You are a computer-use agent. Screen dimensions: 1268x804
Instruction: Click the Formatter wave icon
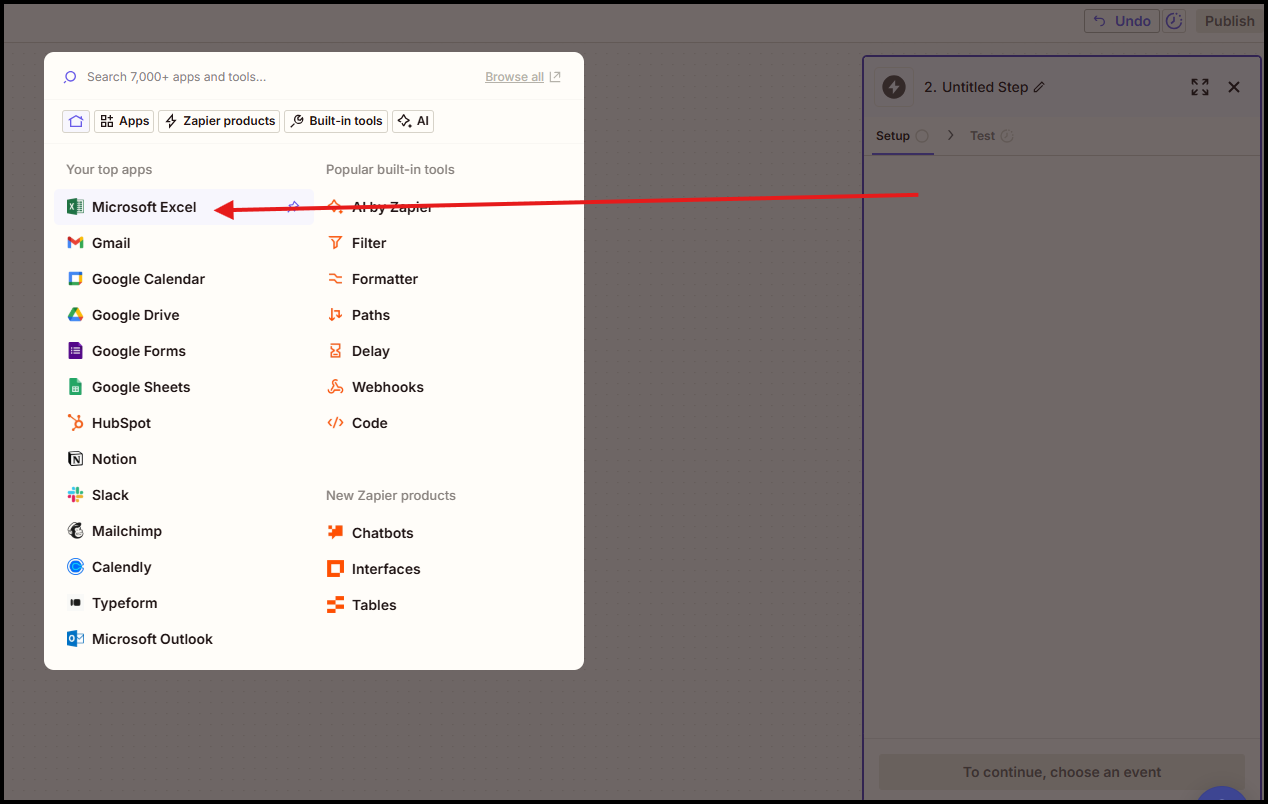(x=335, y=279)
